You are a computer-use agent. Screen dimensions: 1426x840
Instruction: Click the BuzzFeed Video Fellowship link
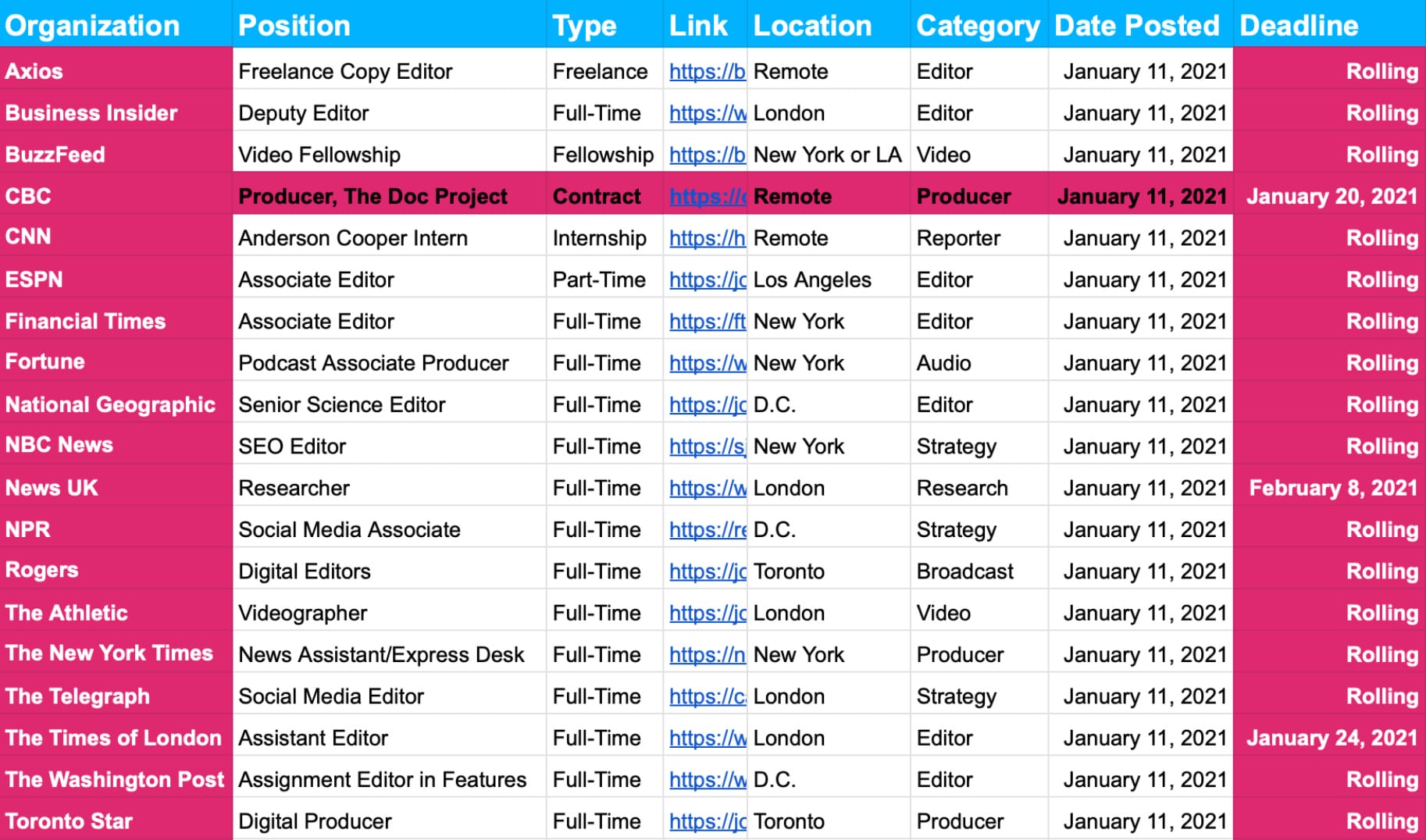(706, 155)
